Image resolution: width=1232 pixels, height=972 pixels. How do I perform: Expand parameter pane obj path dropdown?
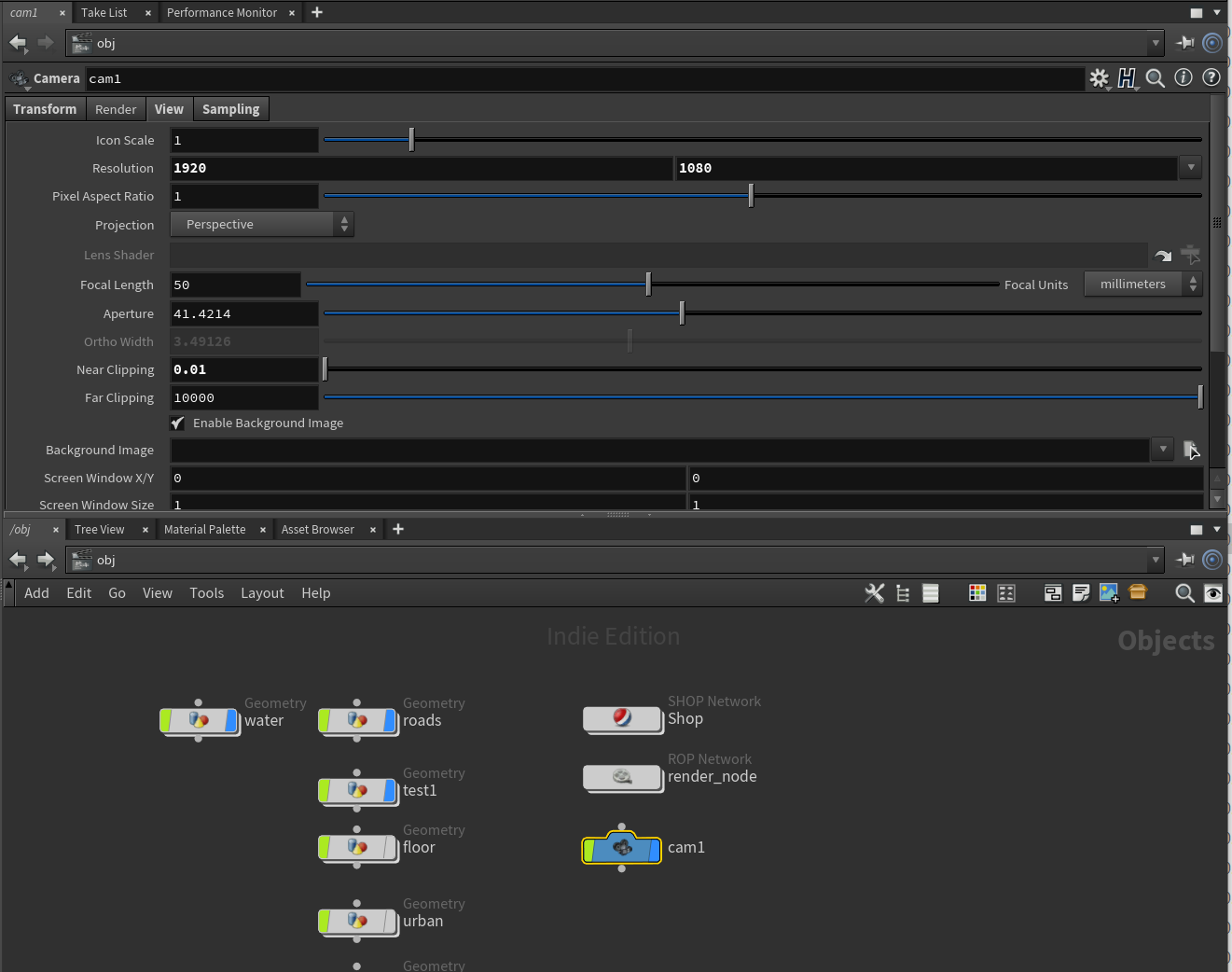coord(1156,42)
